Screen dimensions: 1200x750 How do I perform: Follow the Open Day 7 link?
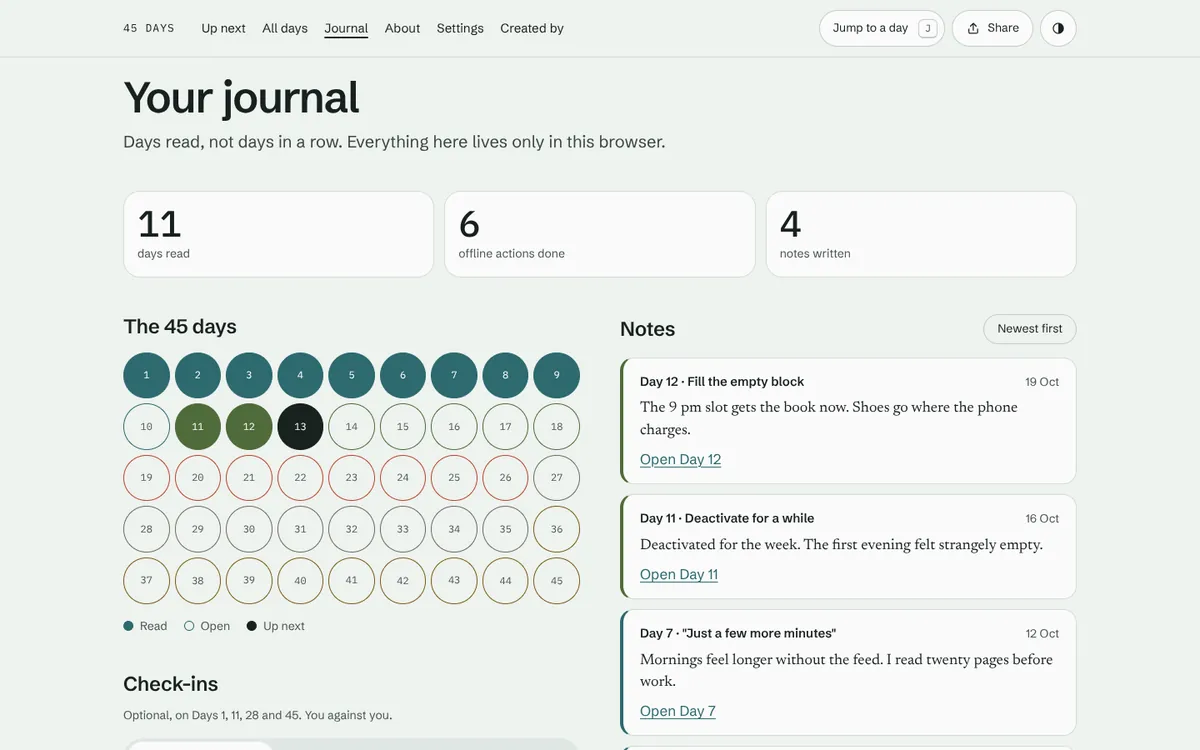678,711
